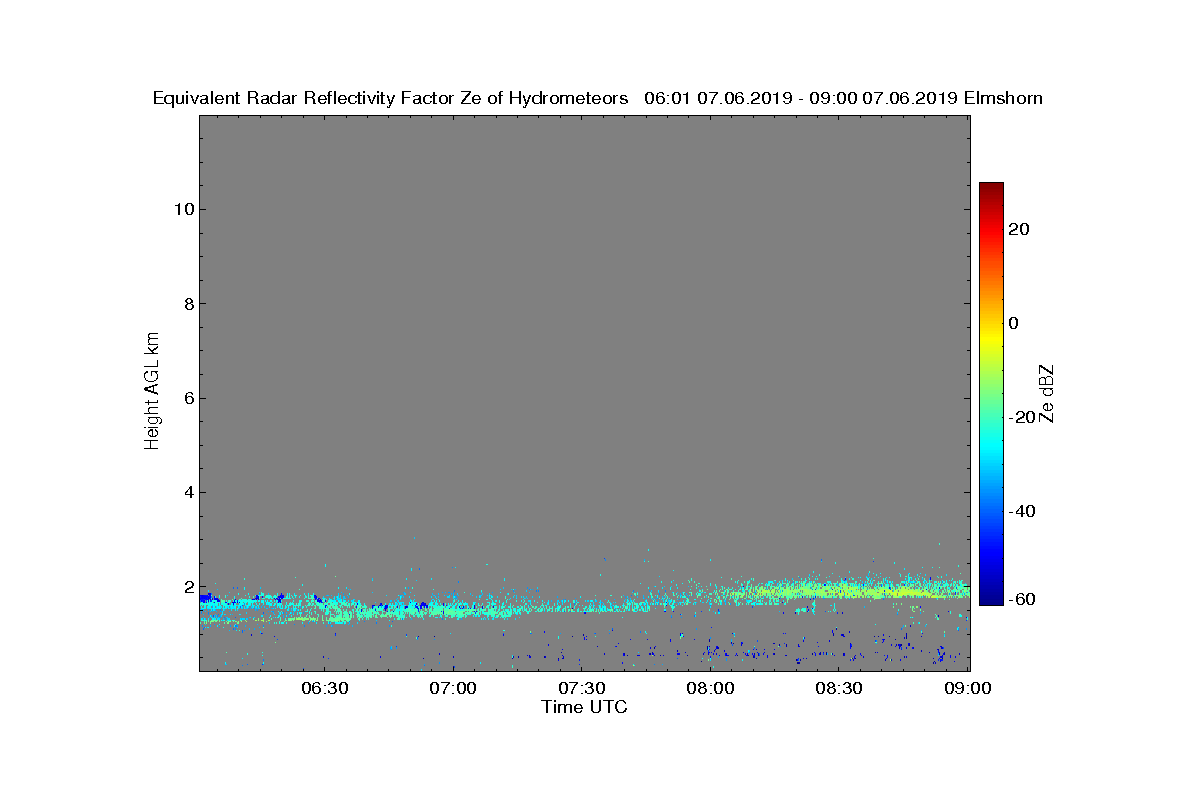Select the 06:30 time tick label
This screenshot has width=1200, height=800.
[324, 689]
